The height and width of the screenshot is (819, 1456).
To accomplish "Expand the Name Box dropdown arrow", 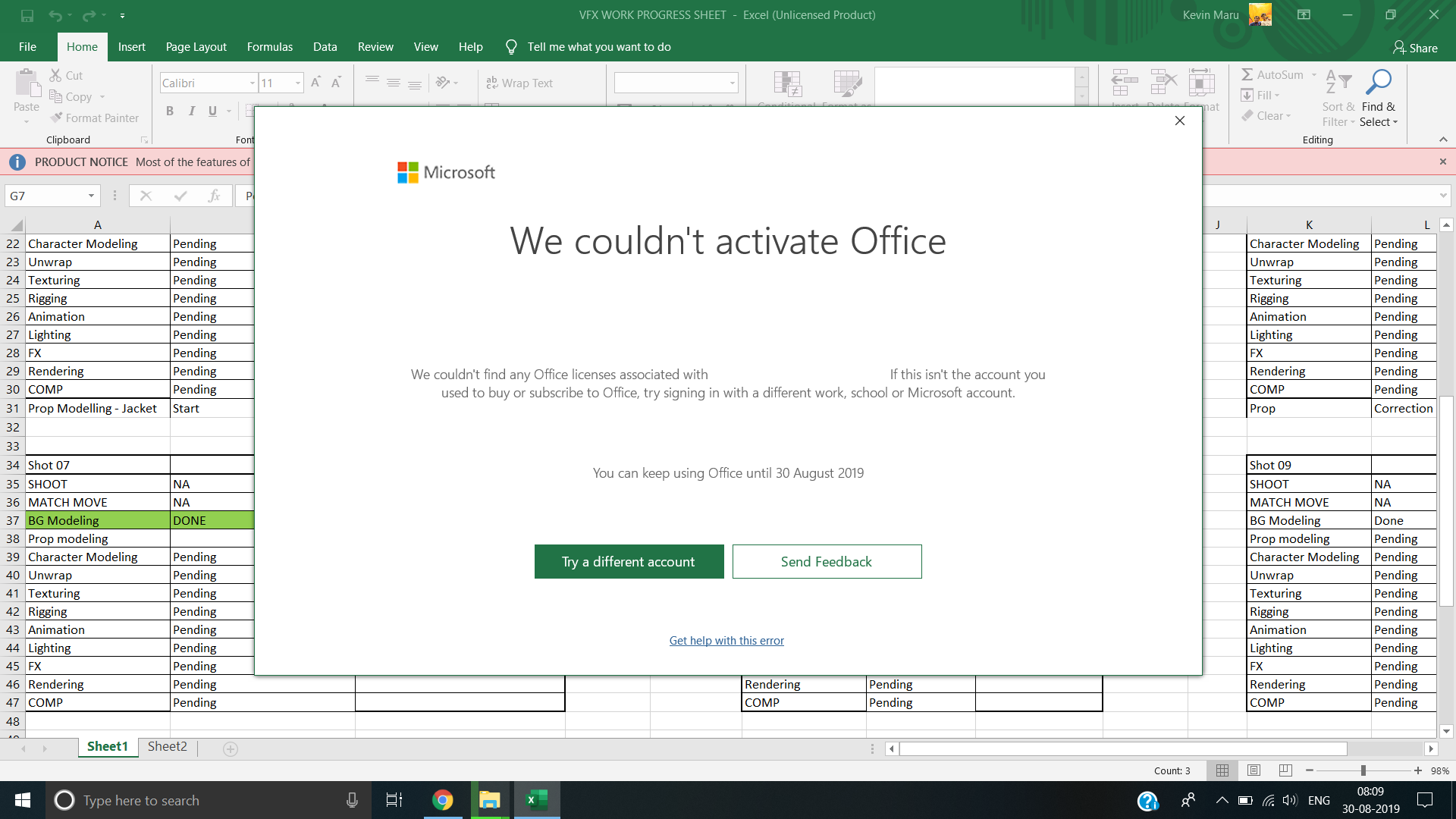I will pos(91,196).
